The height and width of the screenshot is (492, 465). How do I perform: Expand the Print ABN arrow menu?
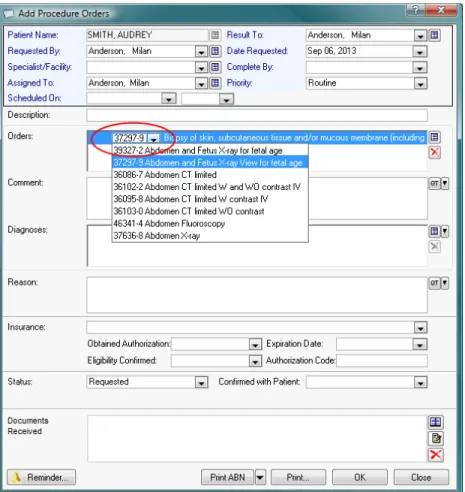pyautogui.click(x=260, y=477)
